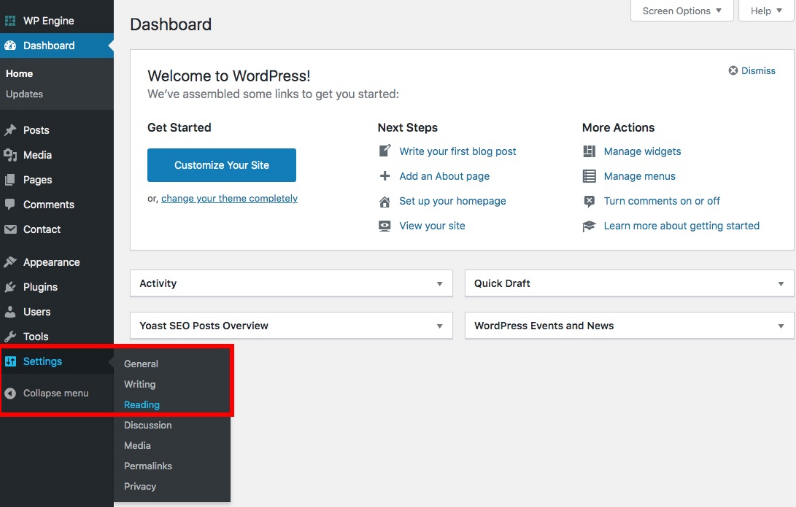Click the Activity panel title
The width and height of the screenshot is (796, 507).
point(158,284)
